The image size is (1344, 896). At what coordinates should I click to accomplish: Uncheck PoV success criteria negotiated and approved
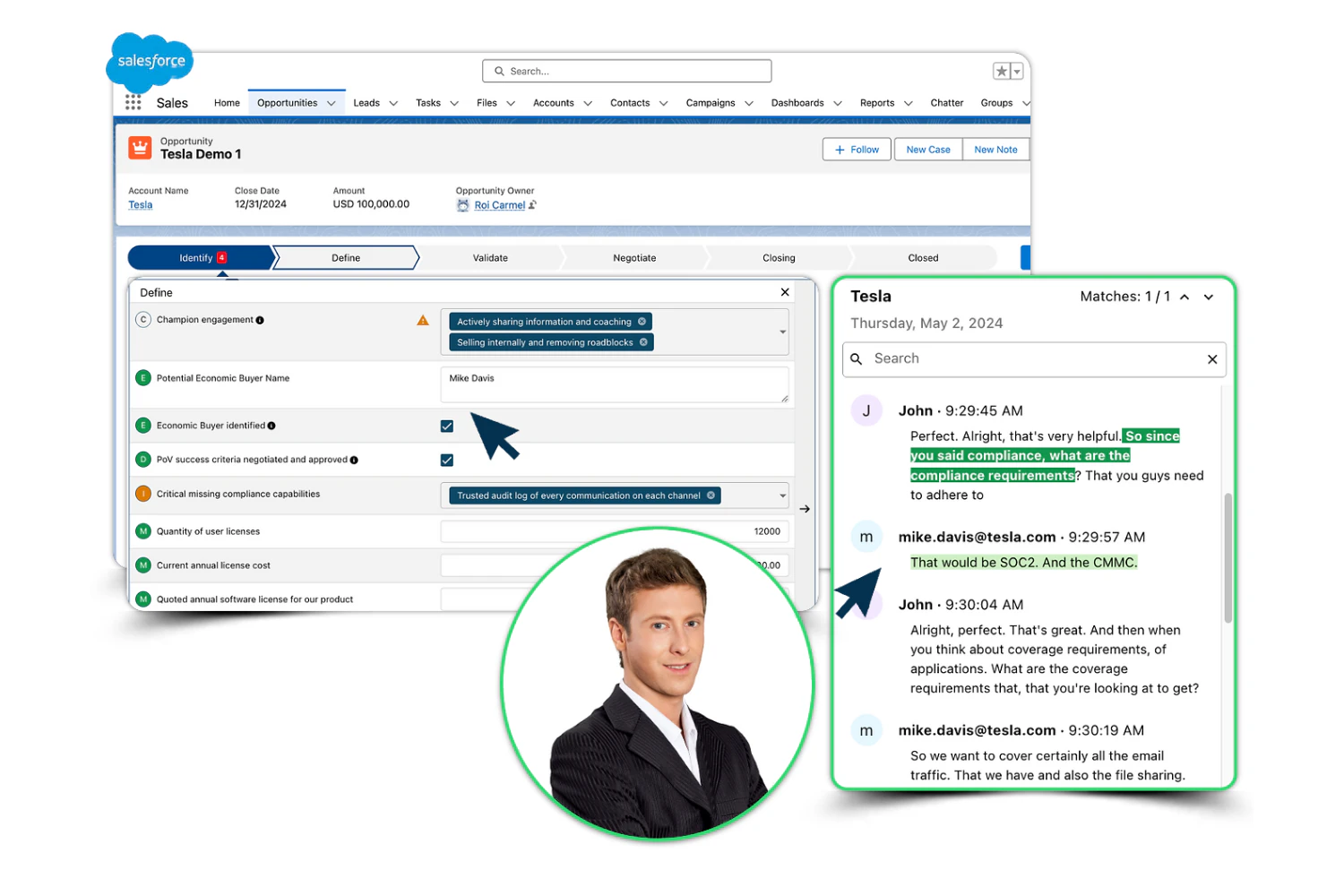click(x=446, y=460)
